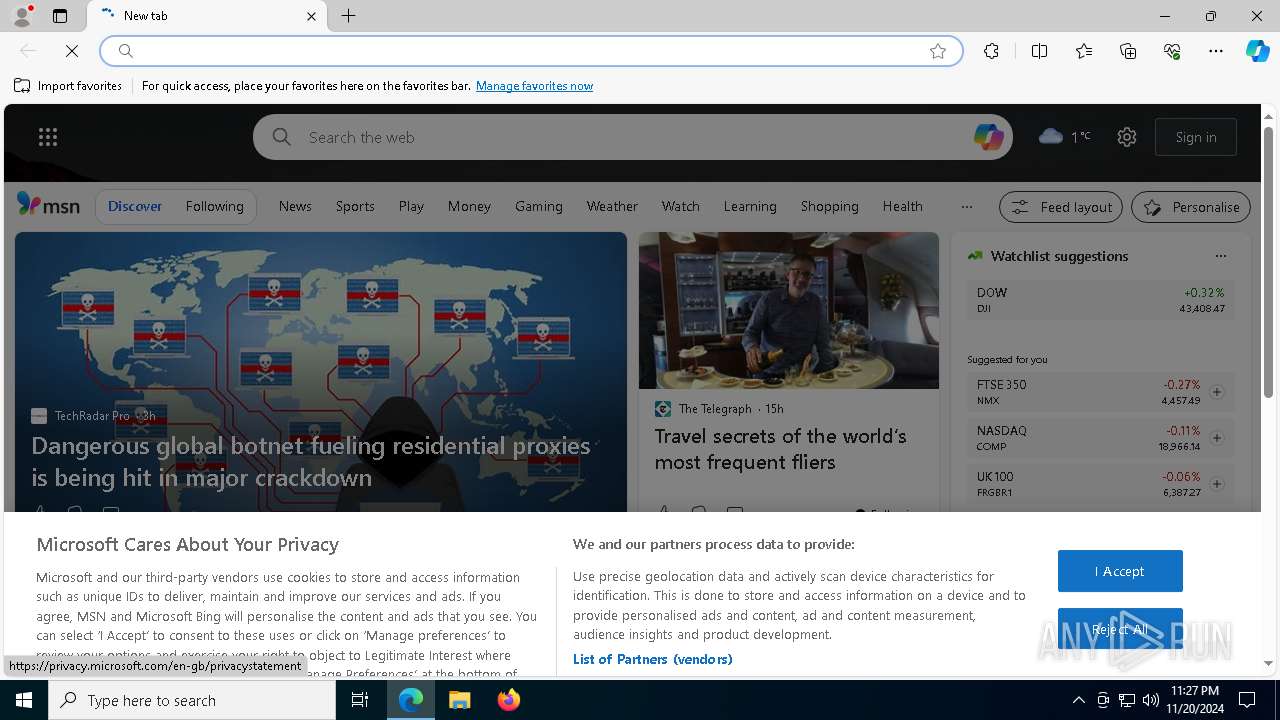The image size is (1280, 720).
Task: Open Watchlist suggestions more options
Action: coord(1220,256)
